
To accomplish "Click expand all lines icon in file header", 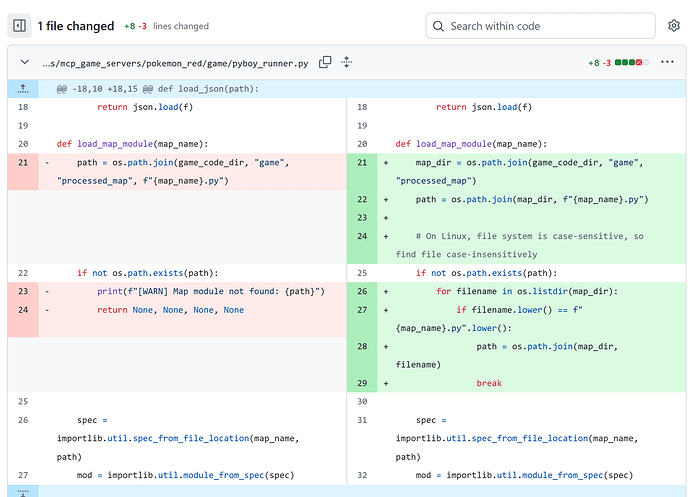I will tap(347, 62).
